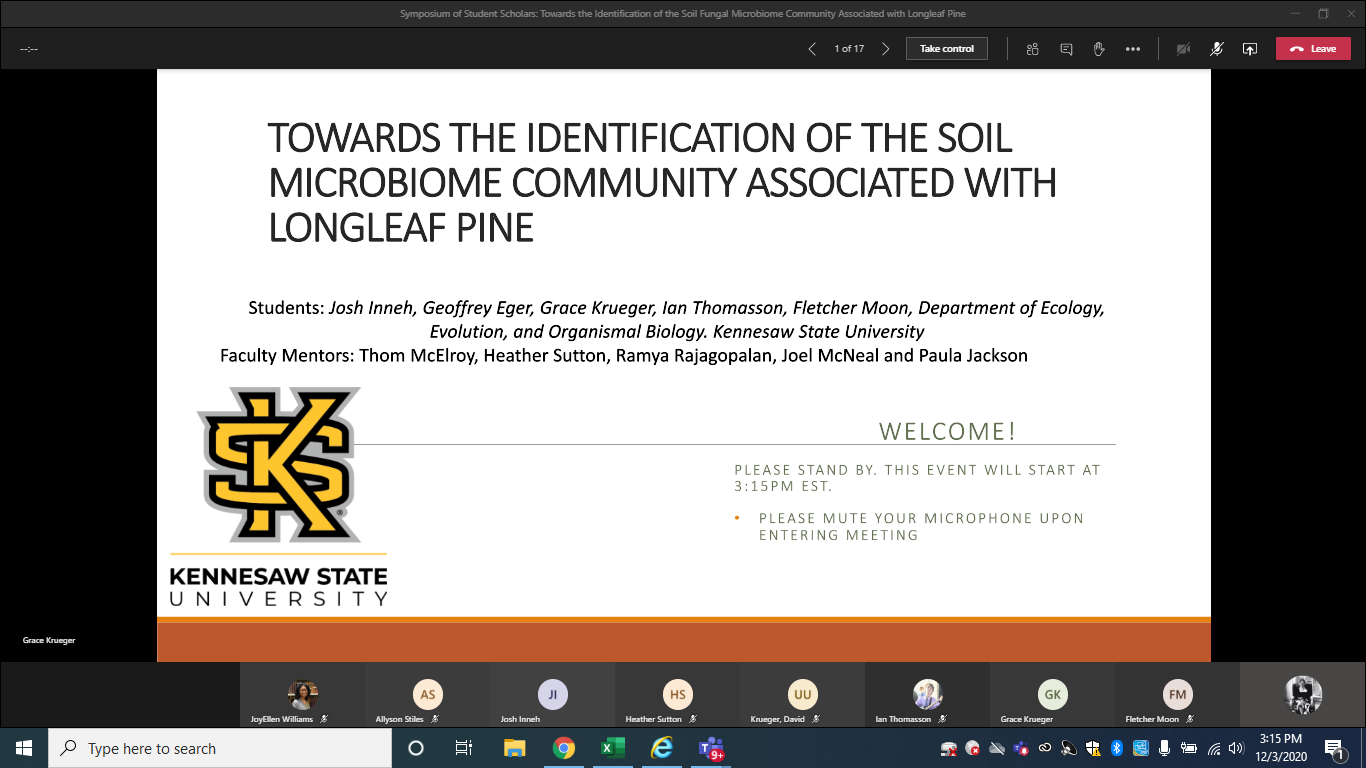Unmute the microphone
Viewport: 1366px width, 768px height.
click(1216, 49)
